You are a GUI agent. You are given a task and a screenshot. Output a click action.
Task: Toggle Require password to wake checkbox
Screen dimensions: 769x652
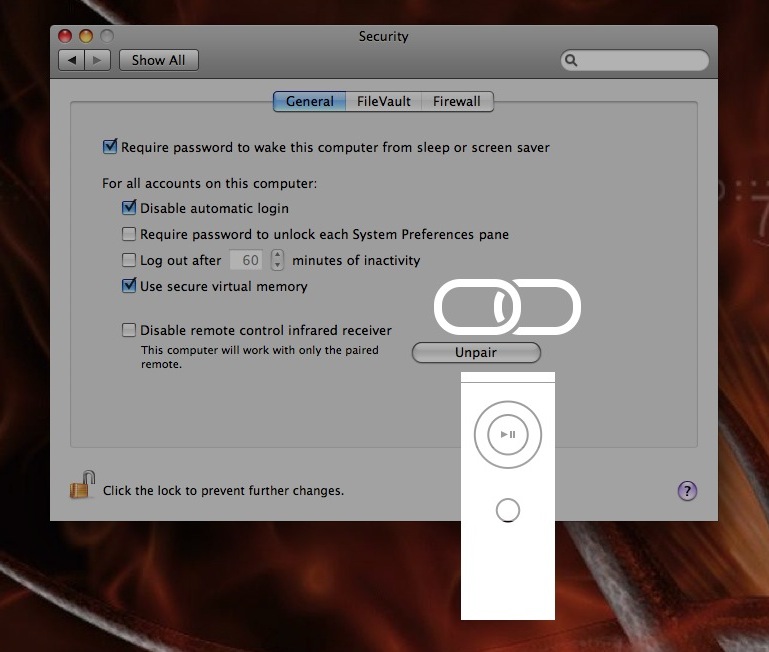[110, 146]
